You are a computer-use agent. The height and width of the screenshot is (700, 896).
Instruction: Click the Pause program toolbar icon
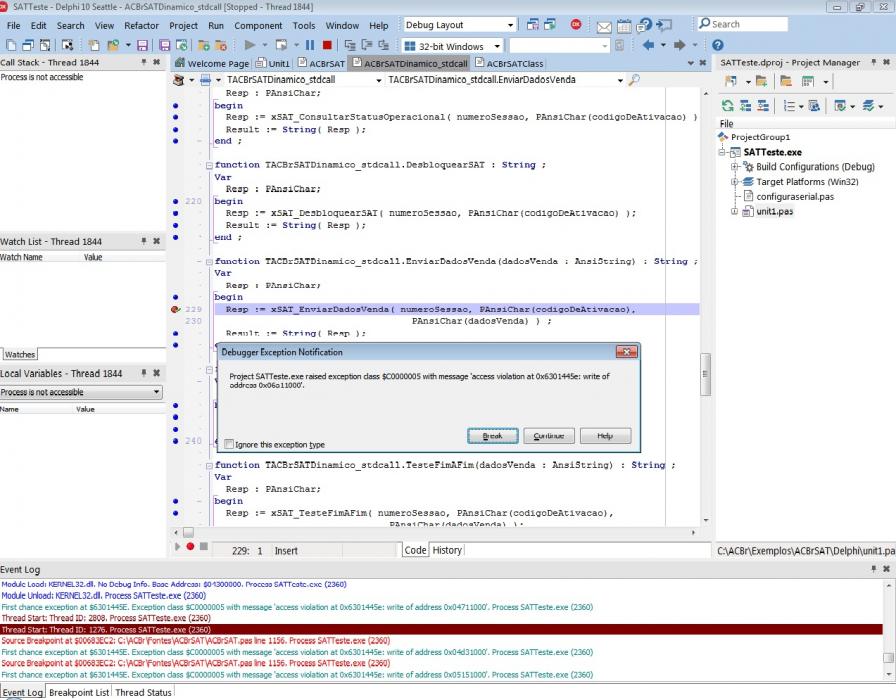(310, 45)
